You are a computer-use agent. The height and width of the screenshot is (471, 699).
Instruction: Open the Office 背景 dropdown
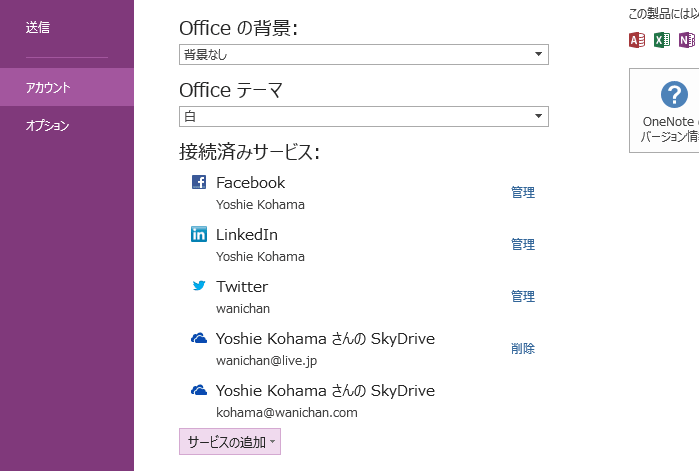coord(364,54)
